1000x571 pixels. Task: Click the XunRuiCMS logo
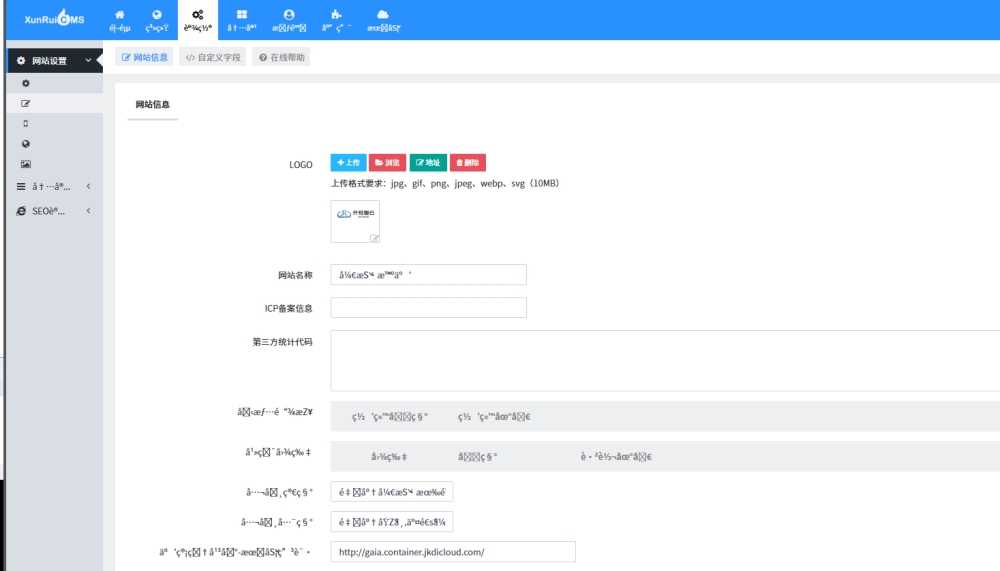click(54, 19)
